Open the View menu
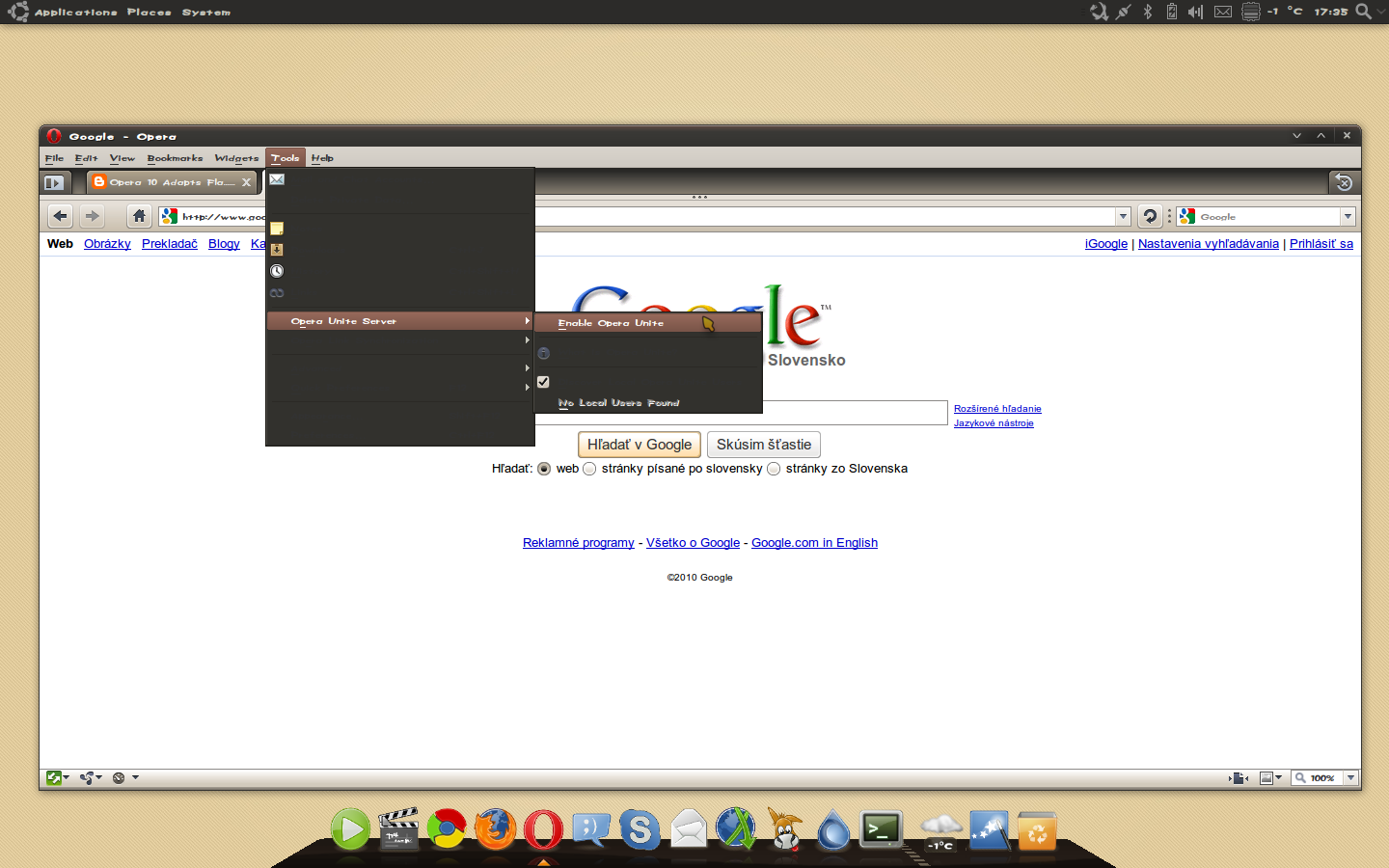The height and width of the screenshot is (868, 1389). (122, 158)
